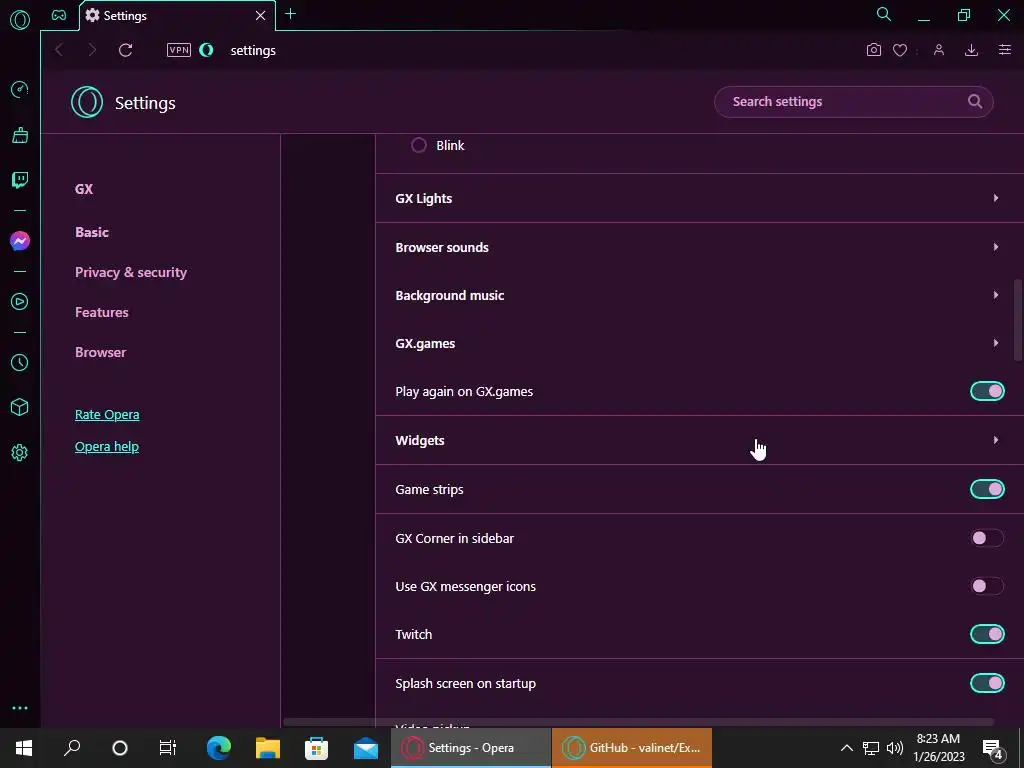Open Task View on taskbar

(168, 748)
